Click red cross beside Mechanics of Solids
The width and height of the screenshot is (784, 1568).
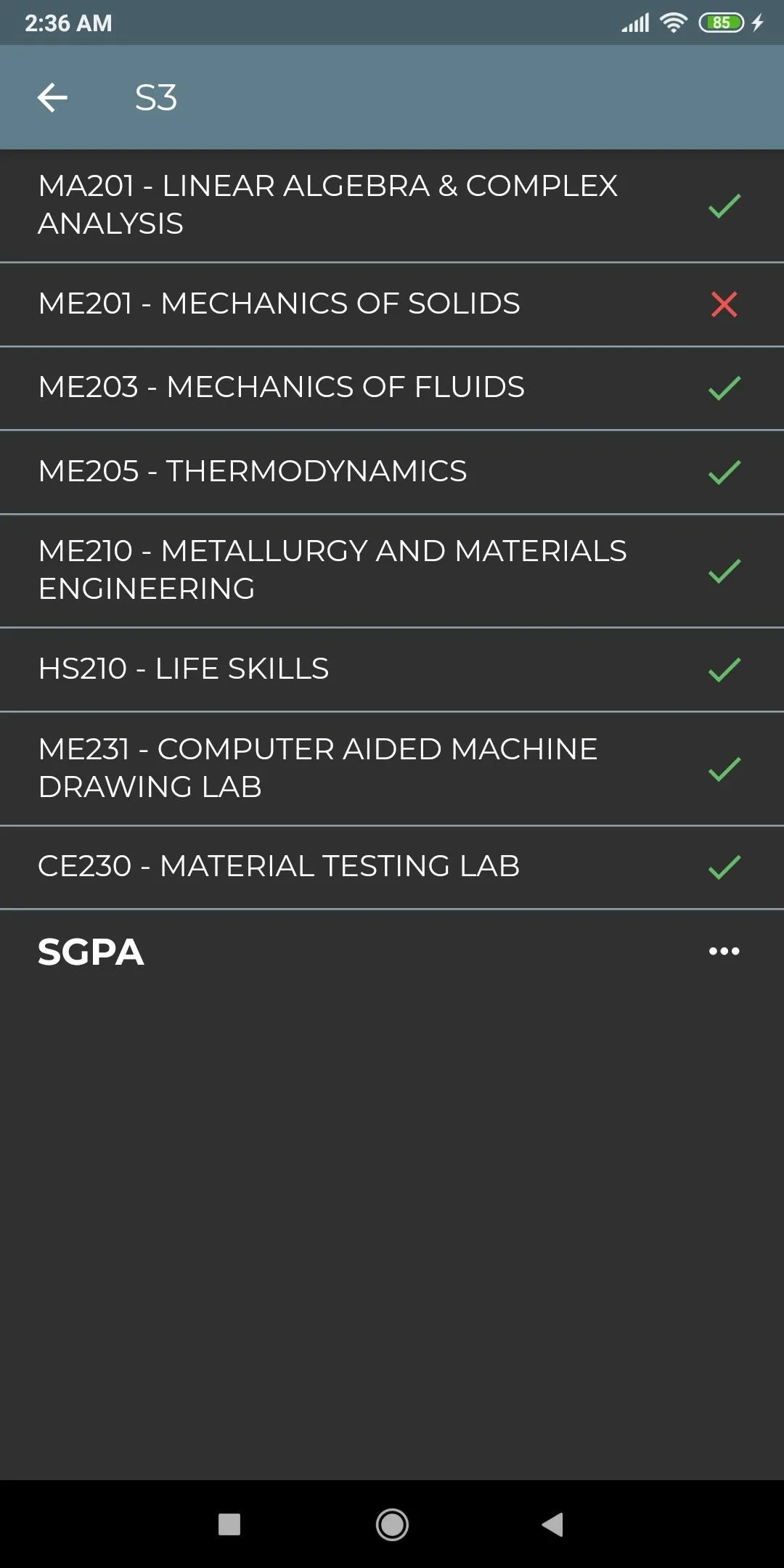pos(724,304)
